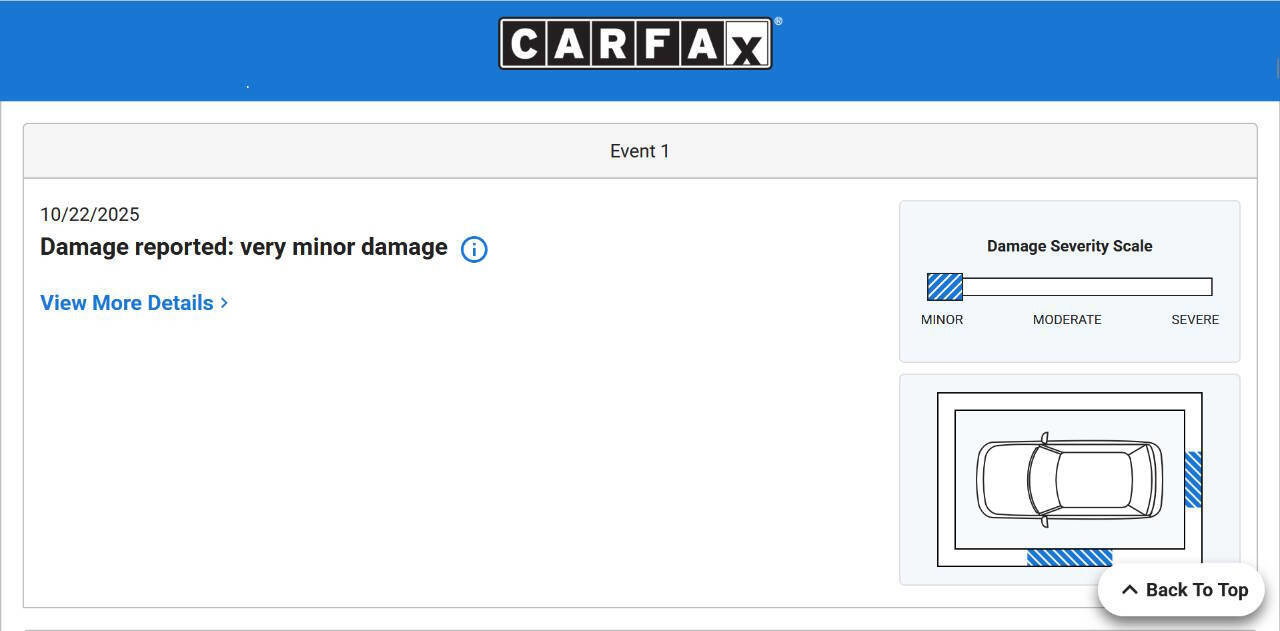The image size is (1280, 631).
Task: Expand details using the chevron after View More Details
Action: (225, 303)
